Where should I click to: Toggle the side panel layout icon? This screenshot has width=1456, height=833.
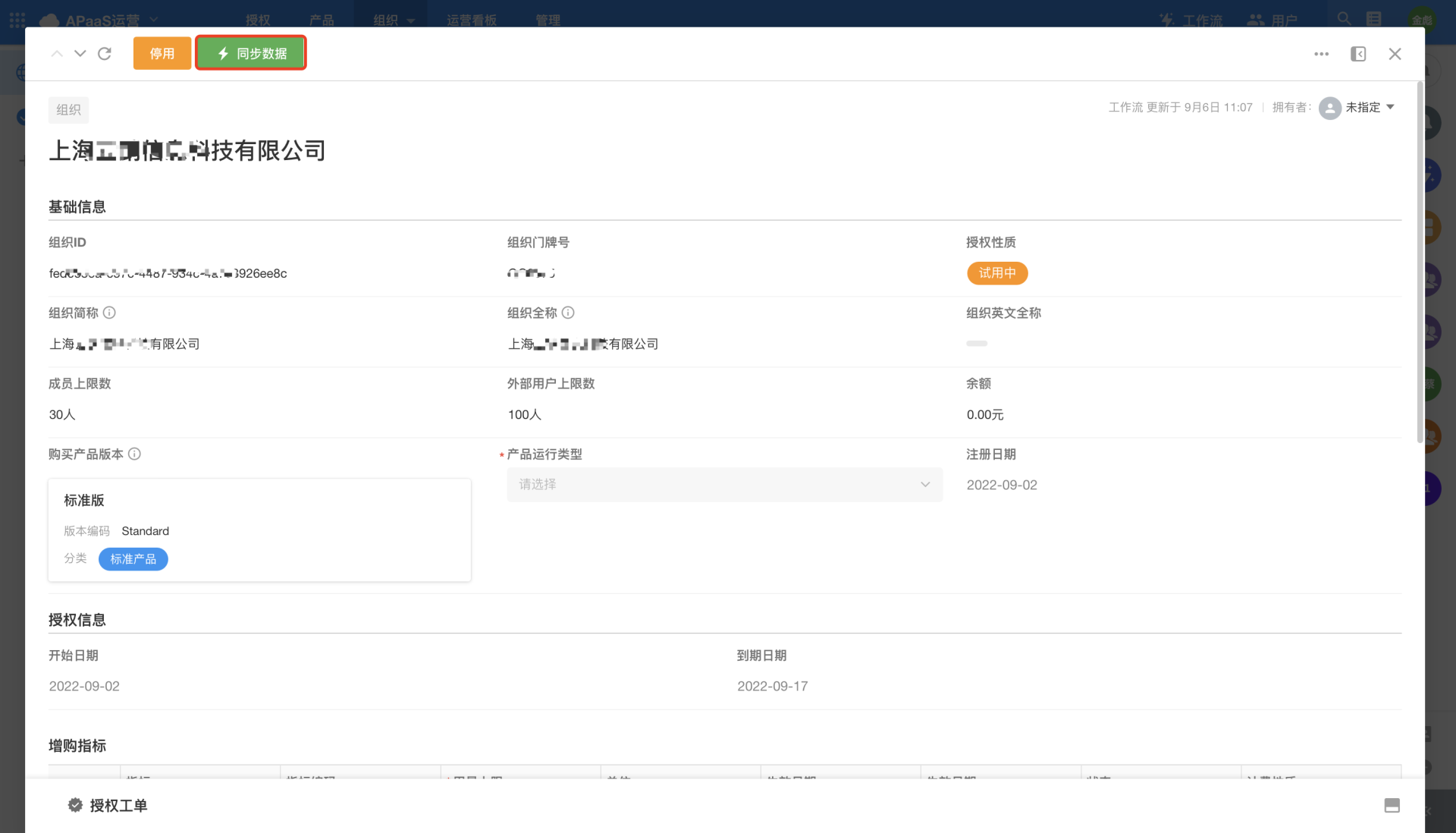[1358, 54]
